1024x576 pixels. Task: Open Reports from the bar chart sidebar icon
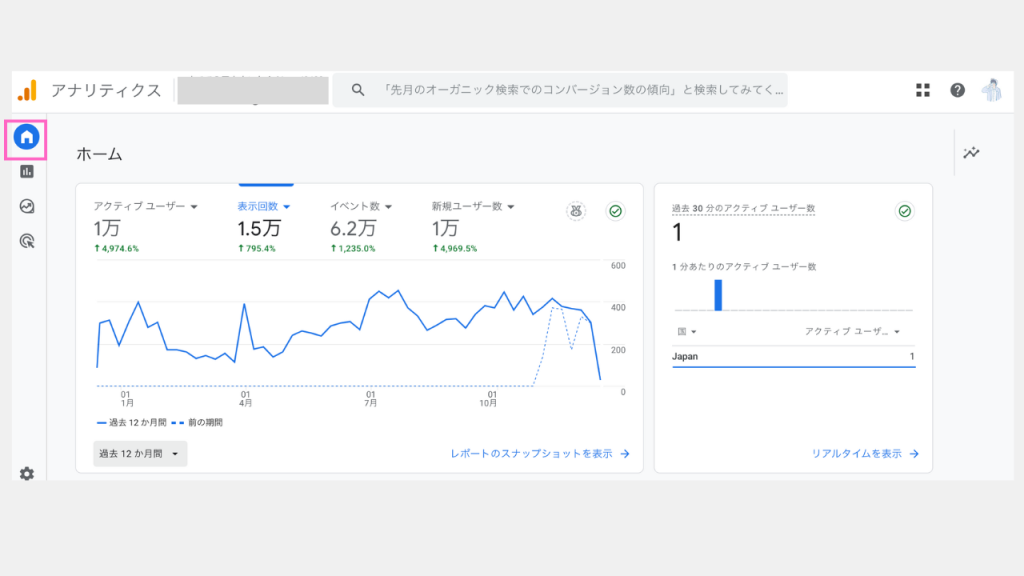[27, 172]
